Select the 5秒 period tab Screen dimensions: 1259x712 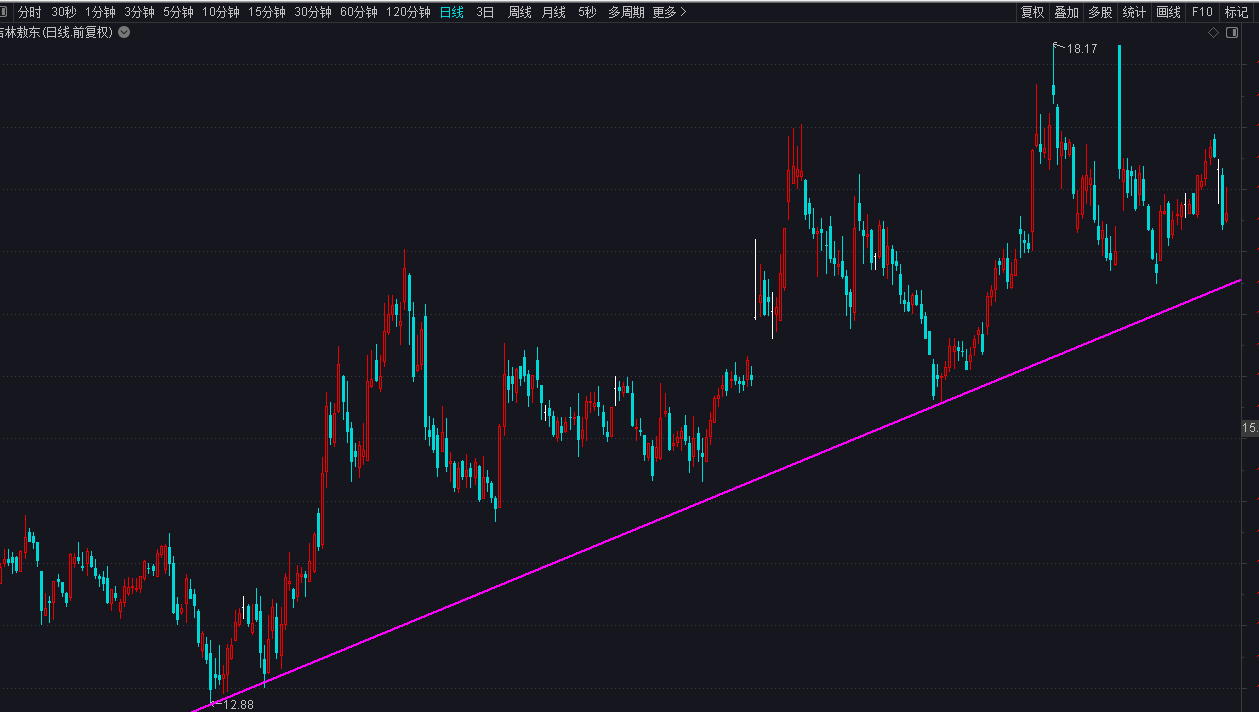587,12
